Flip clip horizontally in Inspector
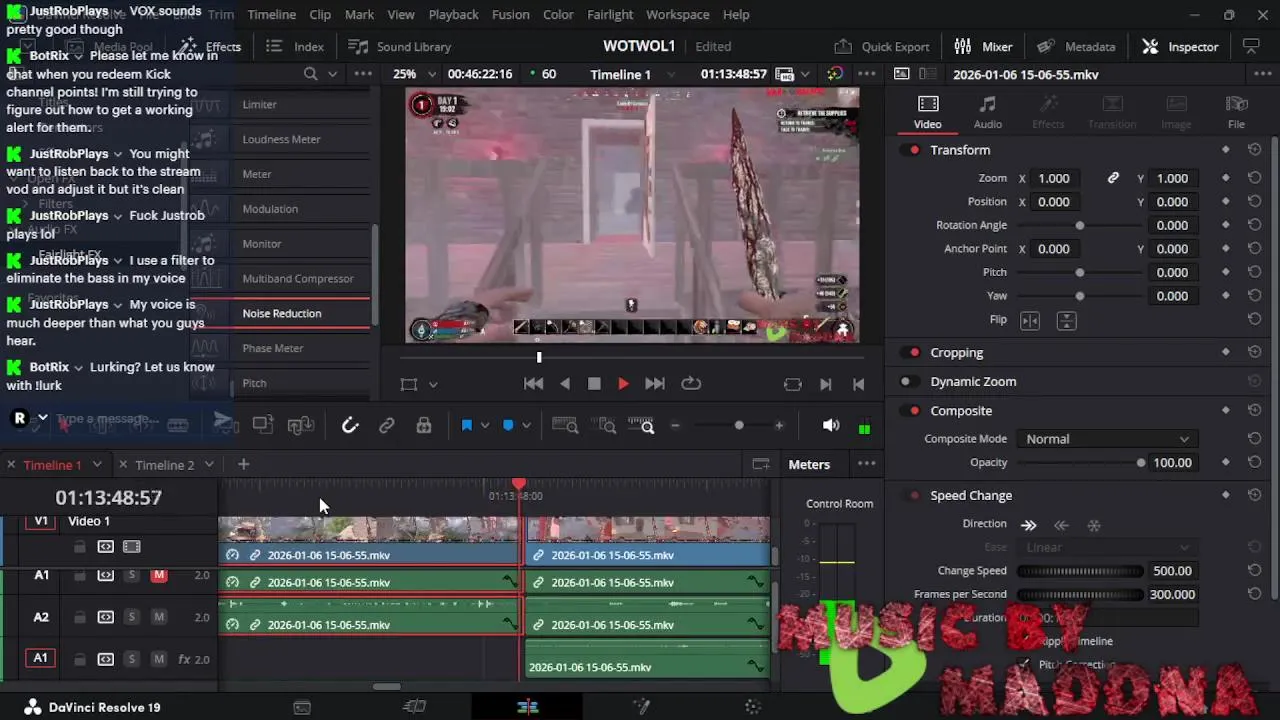This screenshot has width=1280, height=720. click(x=1030, y=320)
